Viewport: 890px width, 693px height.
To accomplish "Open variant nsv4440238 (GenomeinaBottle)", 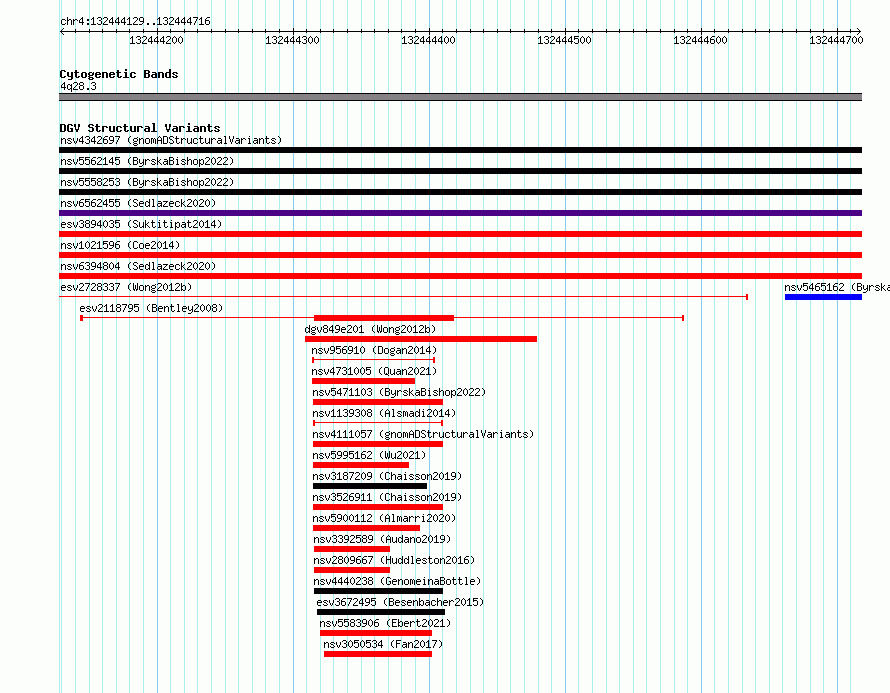I will pos(397,581).
